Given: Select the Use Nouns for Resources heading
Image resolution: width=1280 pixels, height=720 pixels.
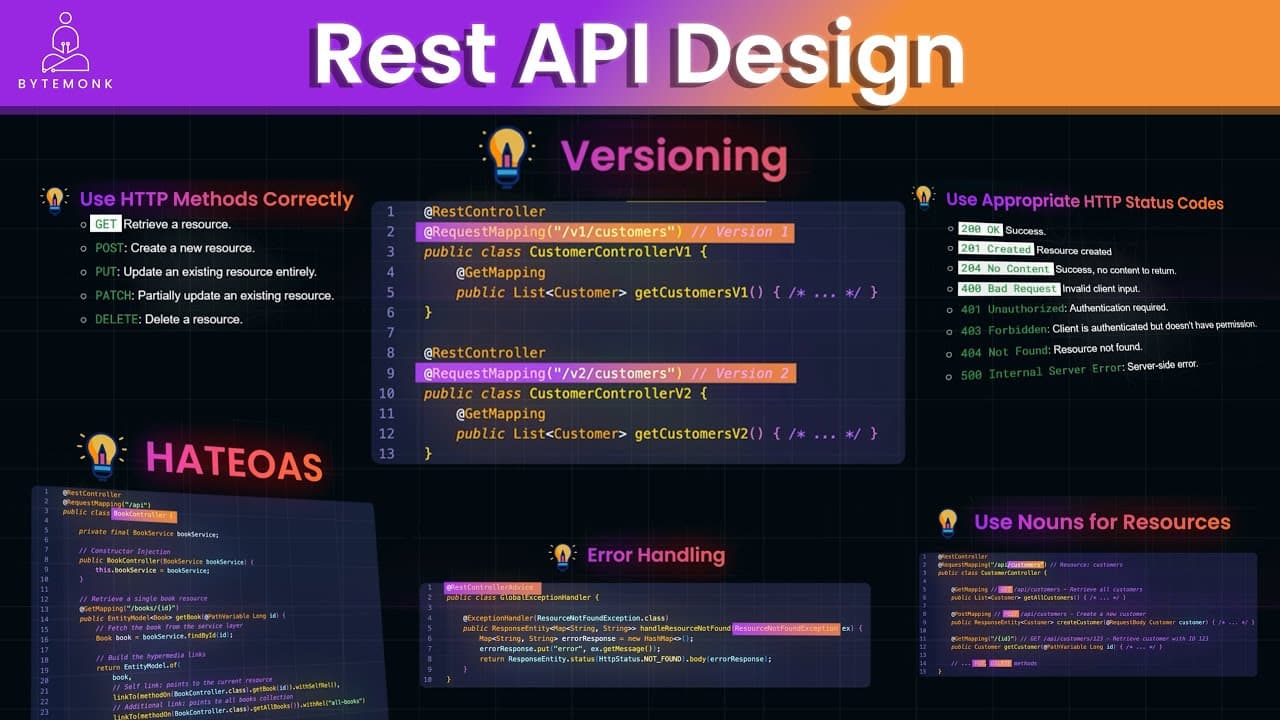Looking at the screenshot, I should [x=1102, y=522].
